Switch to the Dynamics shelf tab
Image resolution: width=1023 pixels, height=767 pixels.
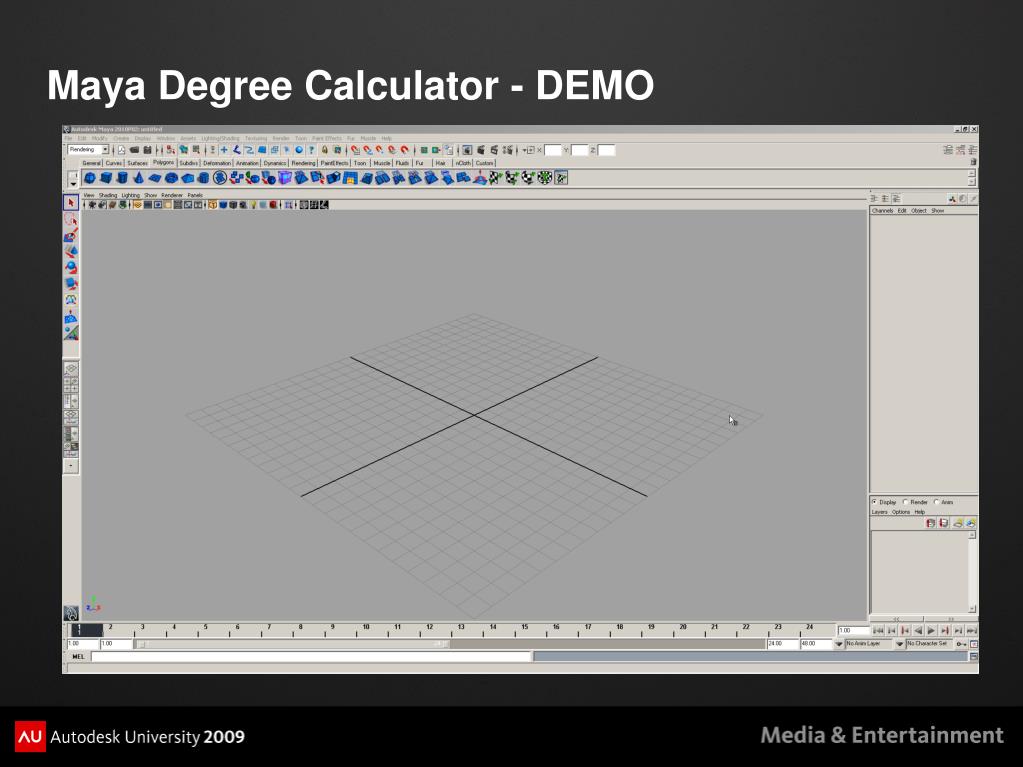pos(275,163)
